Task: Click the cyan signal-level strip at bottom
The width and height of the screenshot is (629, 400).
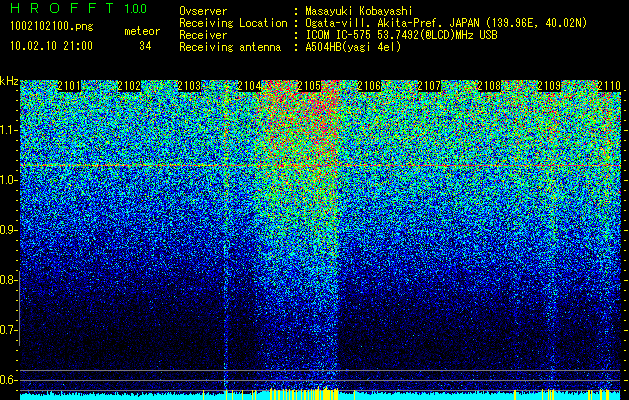Action: [320, 396]
